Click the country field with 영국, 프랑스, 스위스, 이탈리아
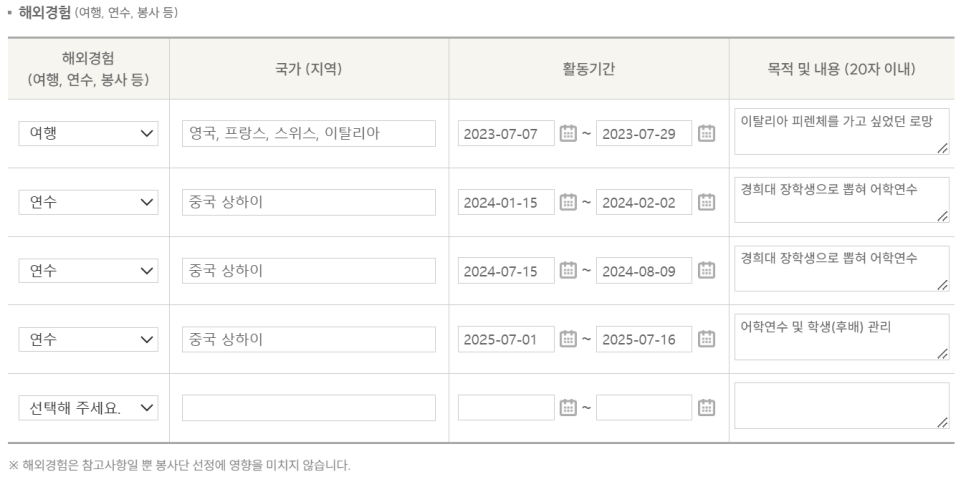Viewport: 966px width, 477px height. click(309, 134)
